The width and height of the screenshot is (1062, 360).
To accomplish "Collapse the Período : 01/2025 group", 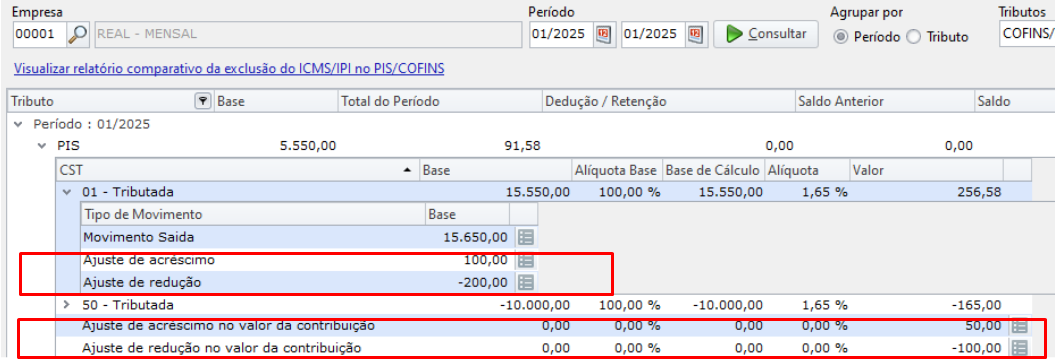I will tap(18, 125).
